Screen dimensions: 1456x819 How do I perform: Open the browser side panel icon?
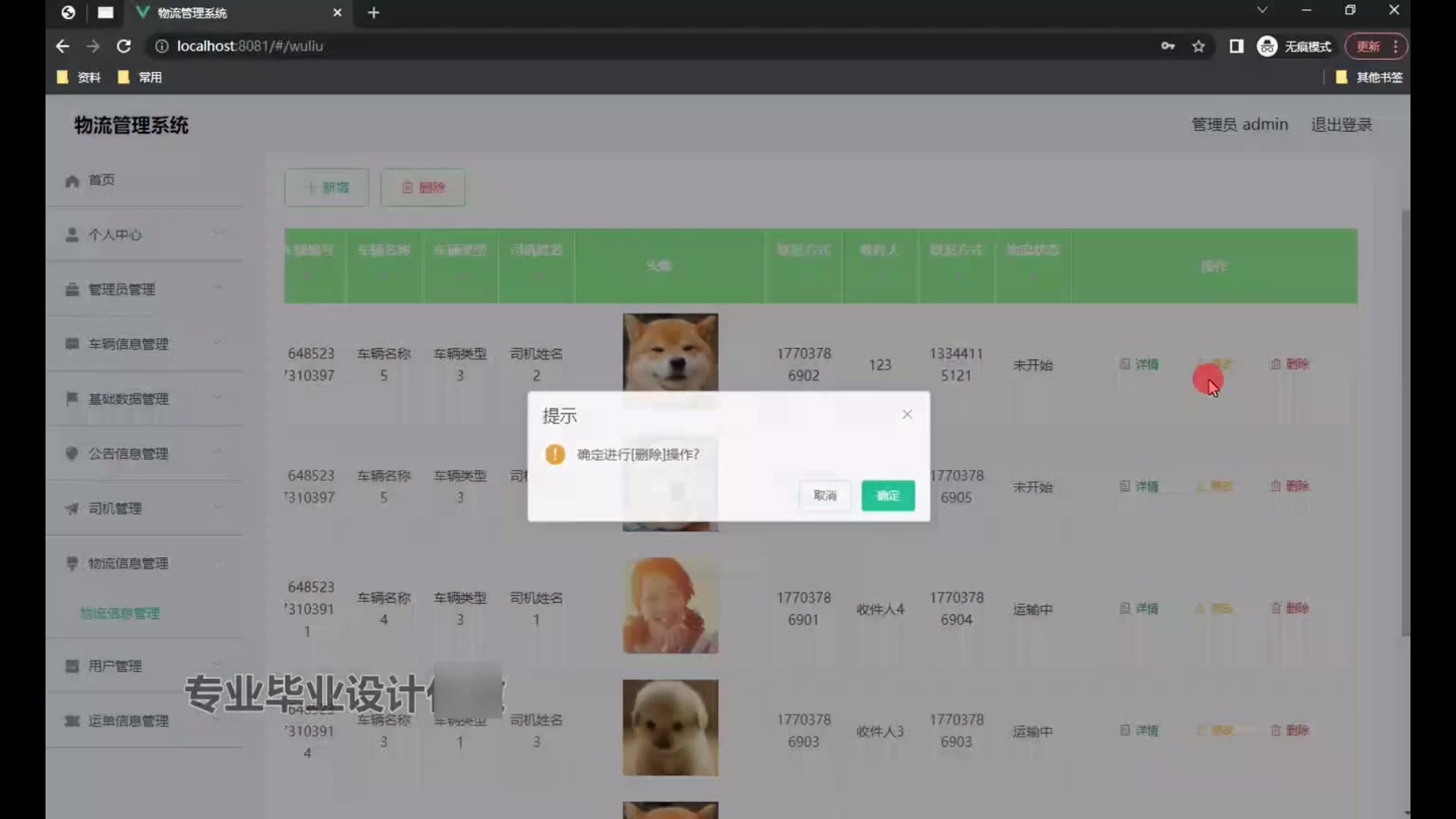(1236, 46)
